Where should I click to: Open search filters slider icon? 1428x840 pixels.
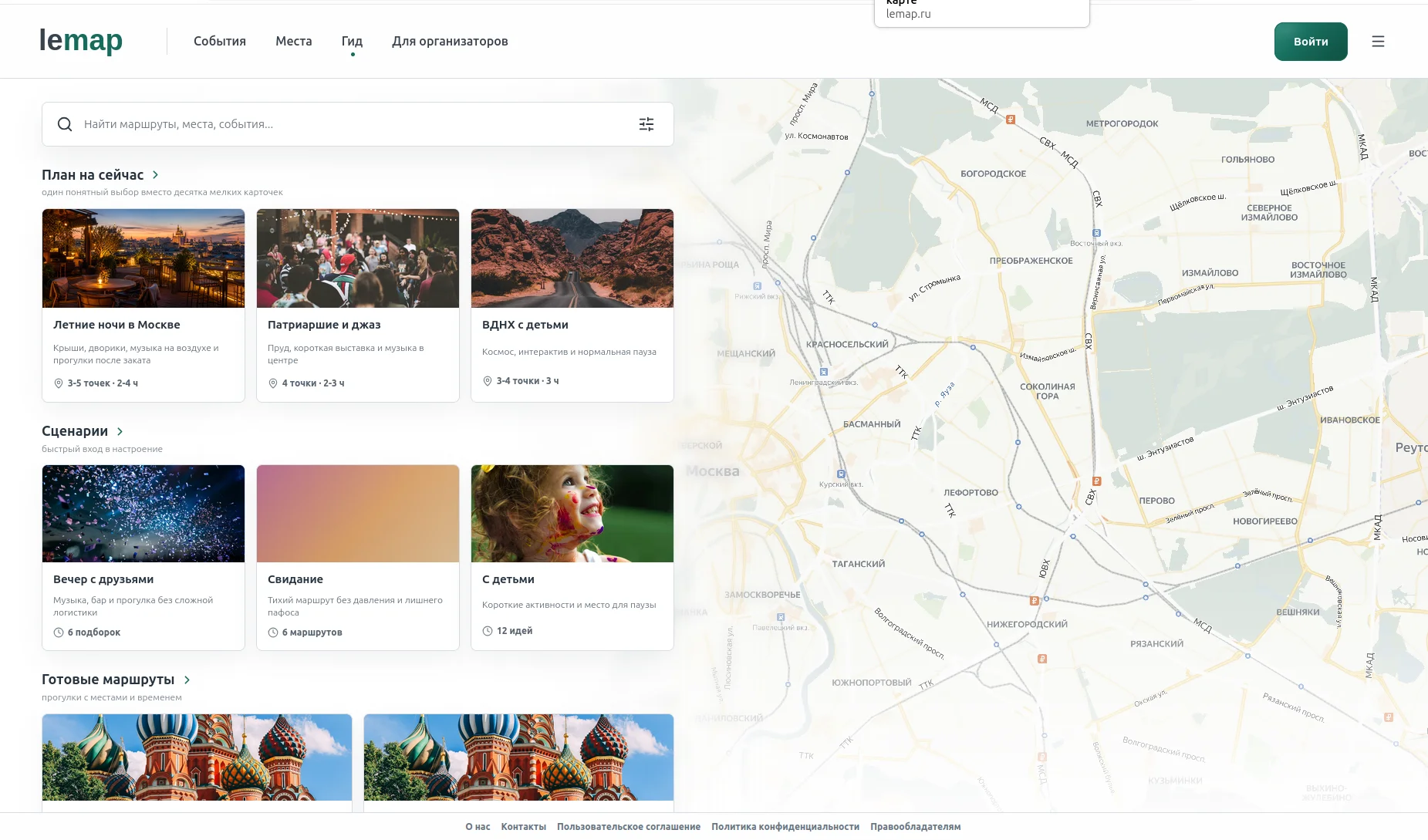[646, 124]
